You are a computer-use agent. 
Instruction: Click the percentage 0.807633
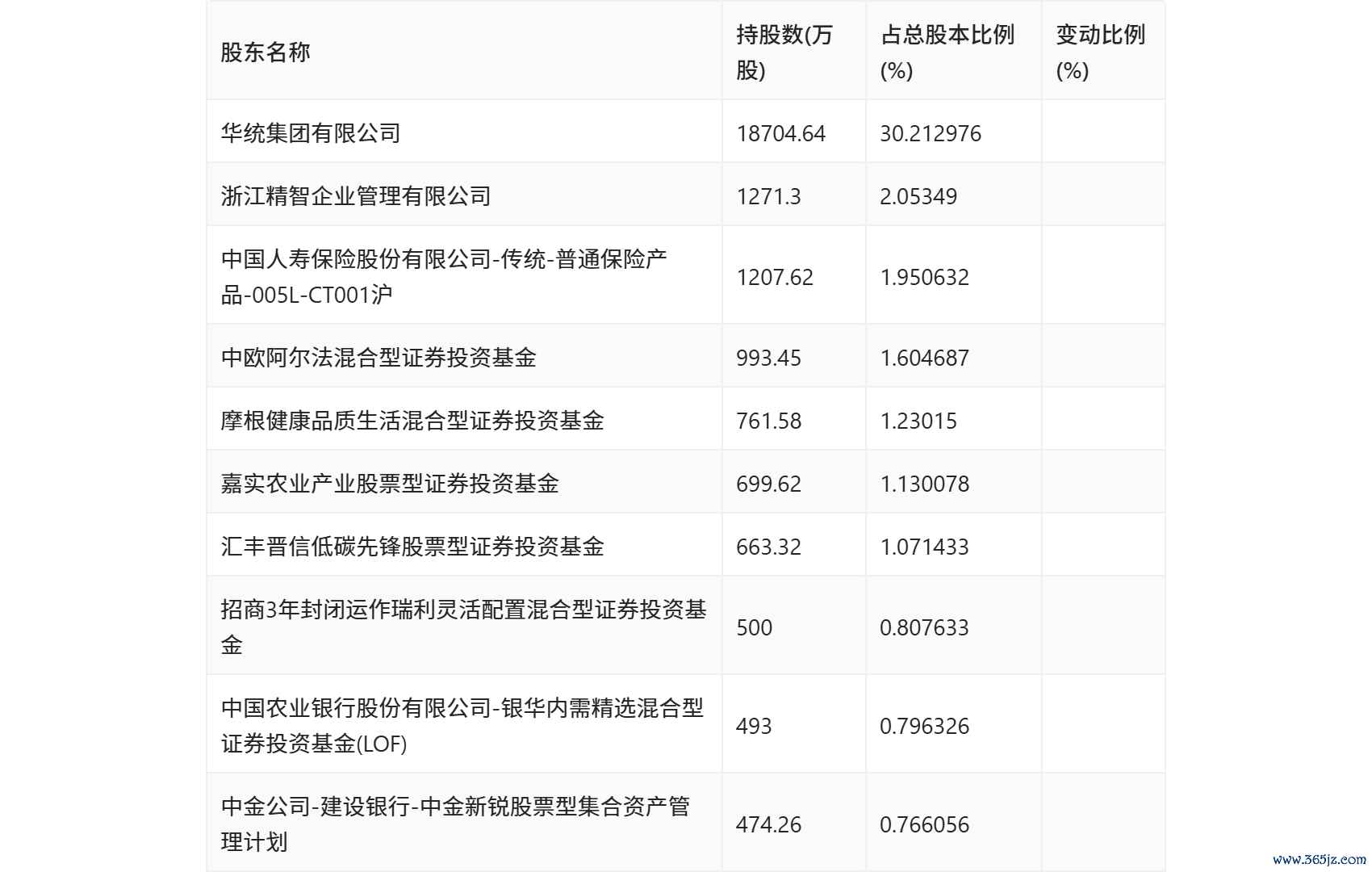pyautogui.click(x=925, y=627)
